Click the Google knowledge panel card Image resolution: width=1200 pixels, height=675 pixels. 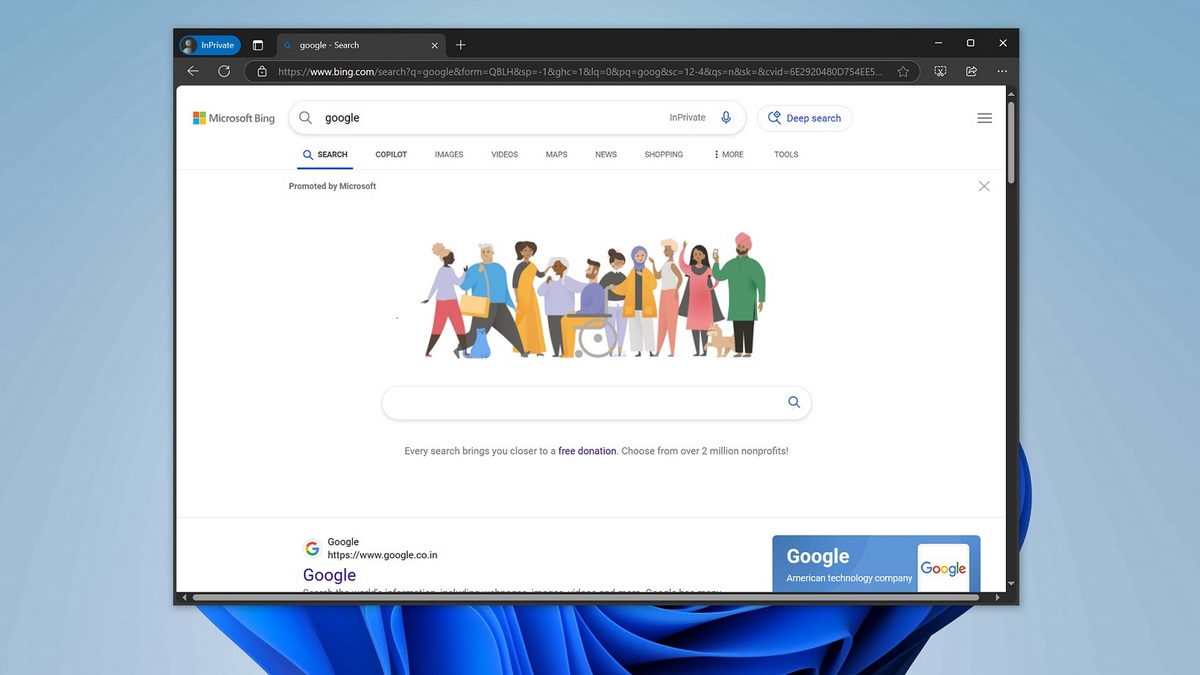pos(876,564)
